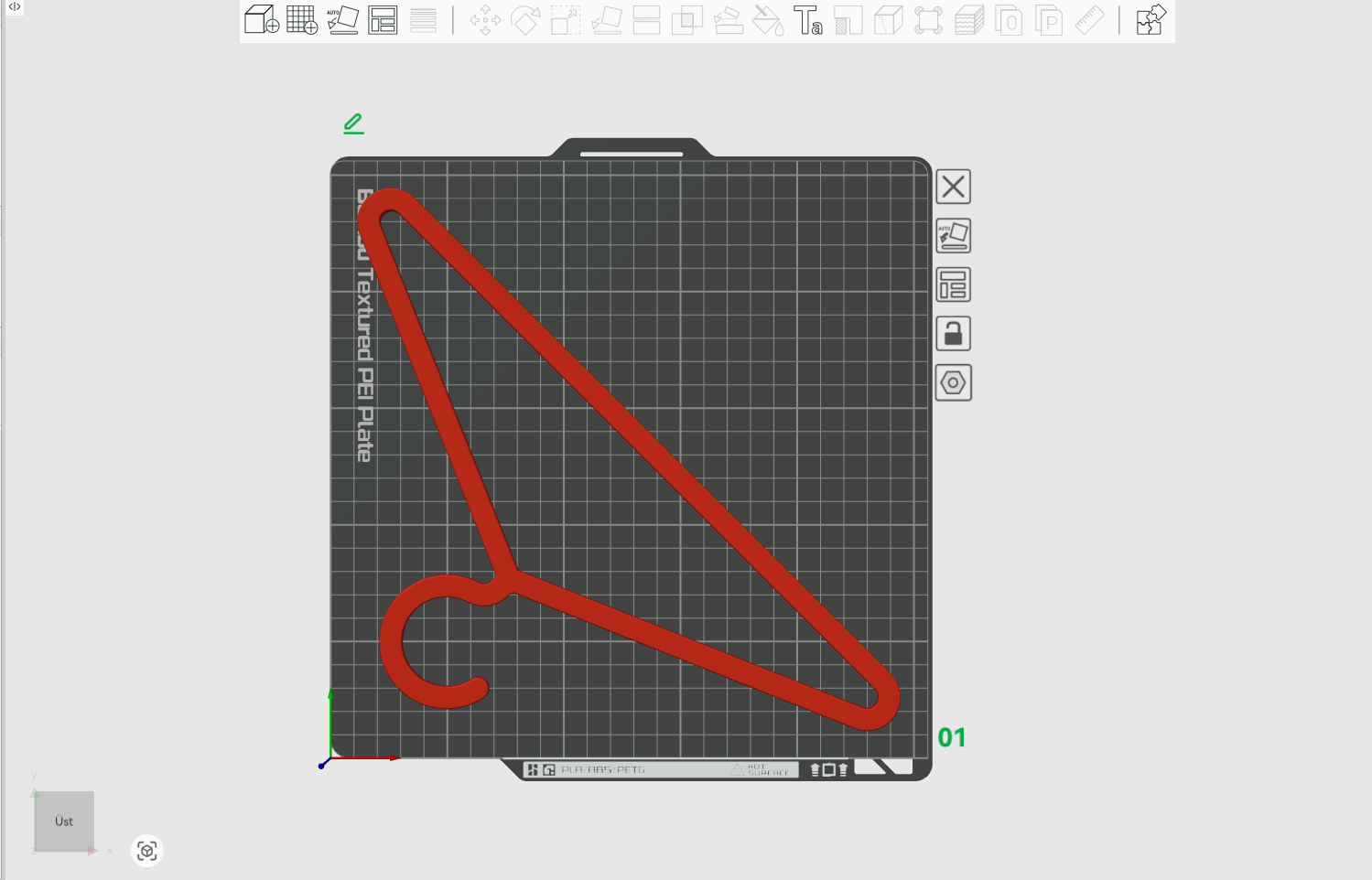Select the Move tool arrows icon

(485, 20)
